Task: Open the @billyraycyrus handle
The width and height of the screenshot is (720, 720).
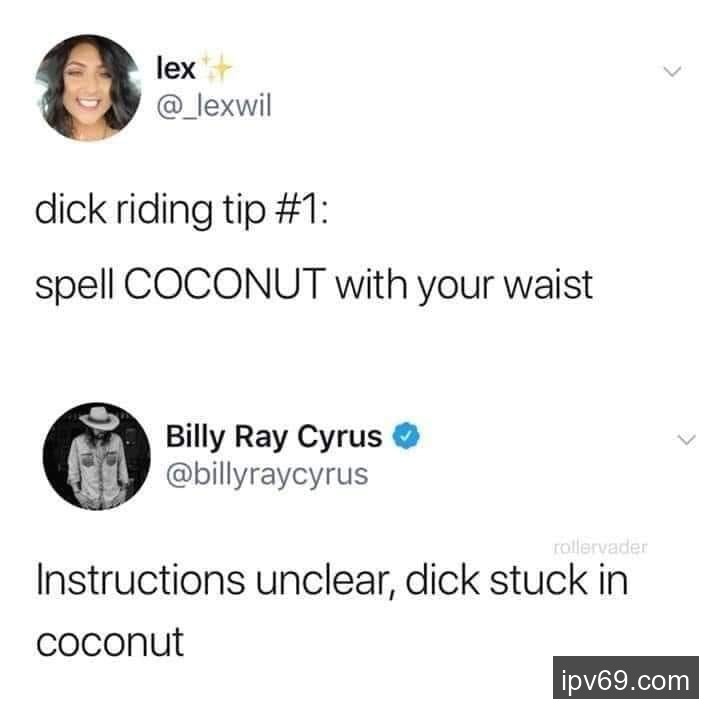Action: click(267, 475)
